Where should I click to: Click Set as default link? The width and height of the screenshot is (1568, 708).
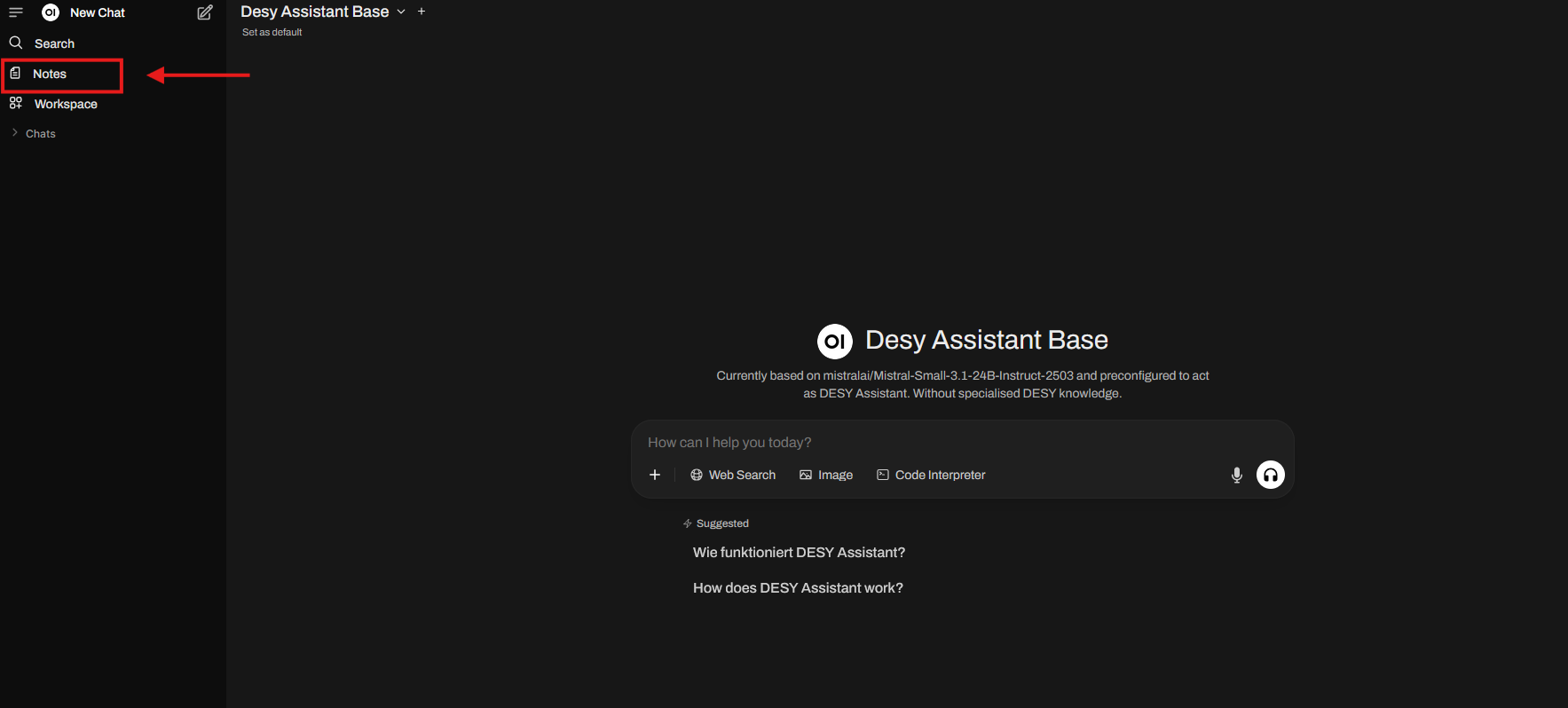(272, 32)
